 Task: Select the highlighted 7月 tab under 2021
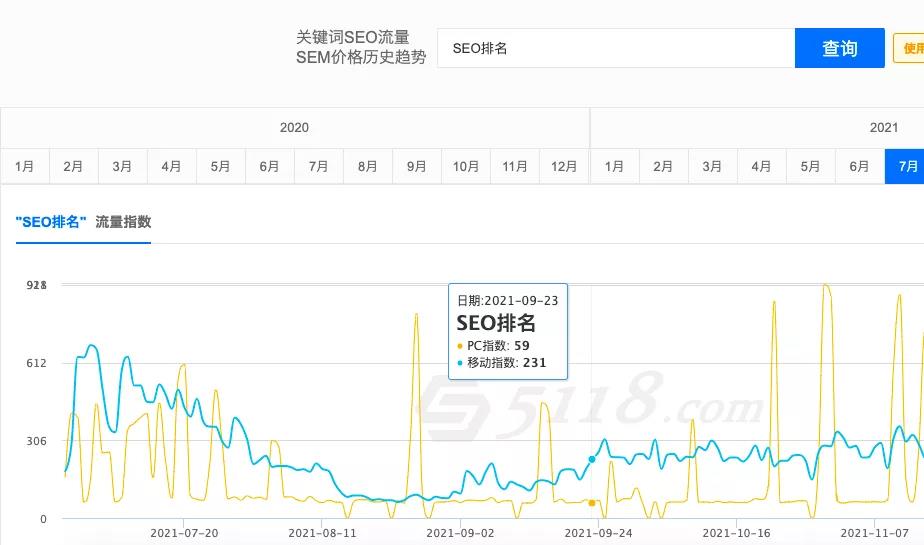point(905,166)
